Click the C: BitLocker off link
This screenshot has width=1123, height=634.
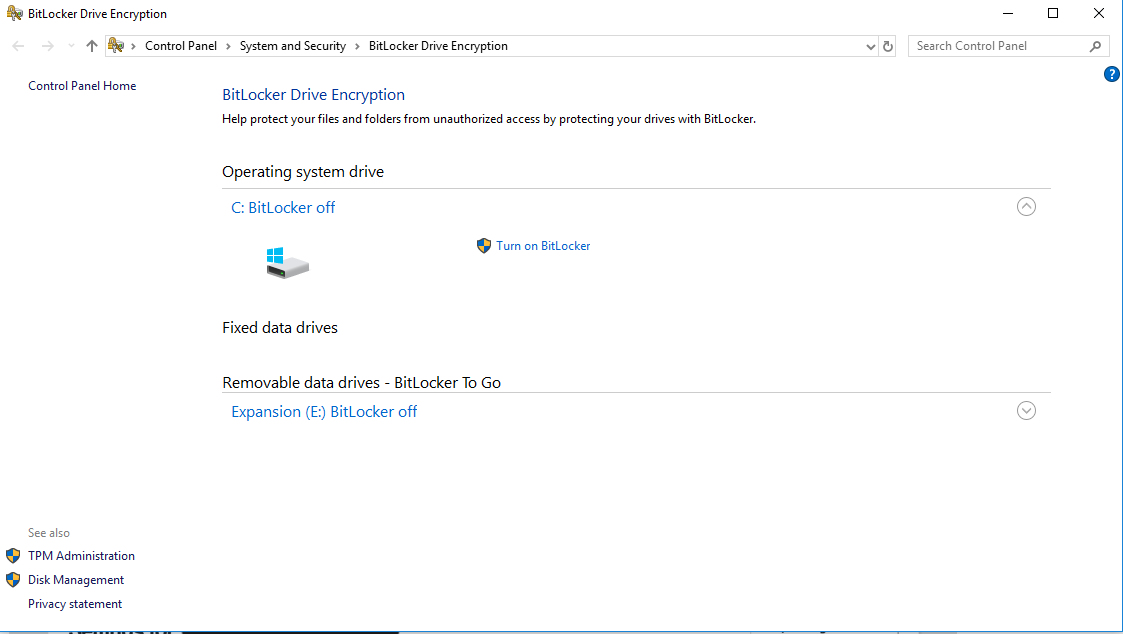point(283,208)
